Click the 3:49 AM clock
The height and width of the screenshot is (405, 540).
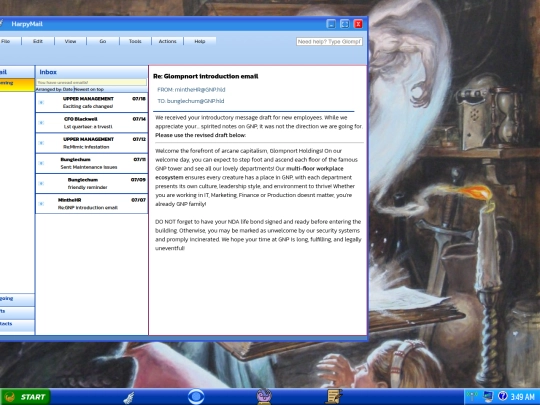[522, 397]
